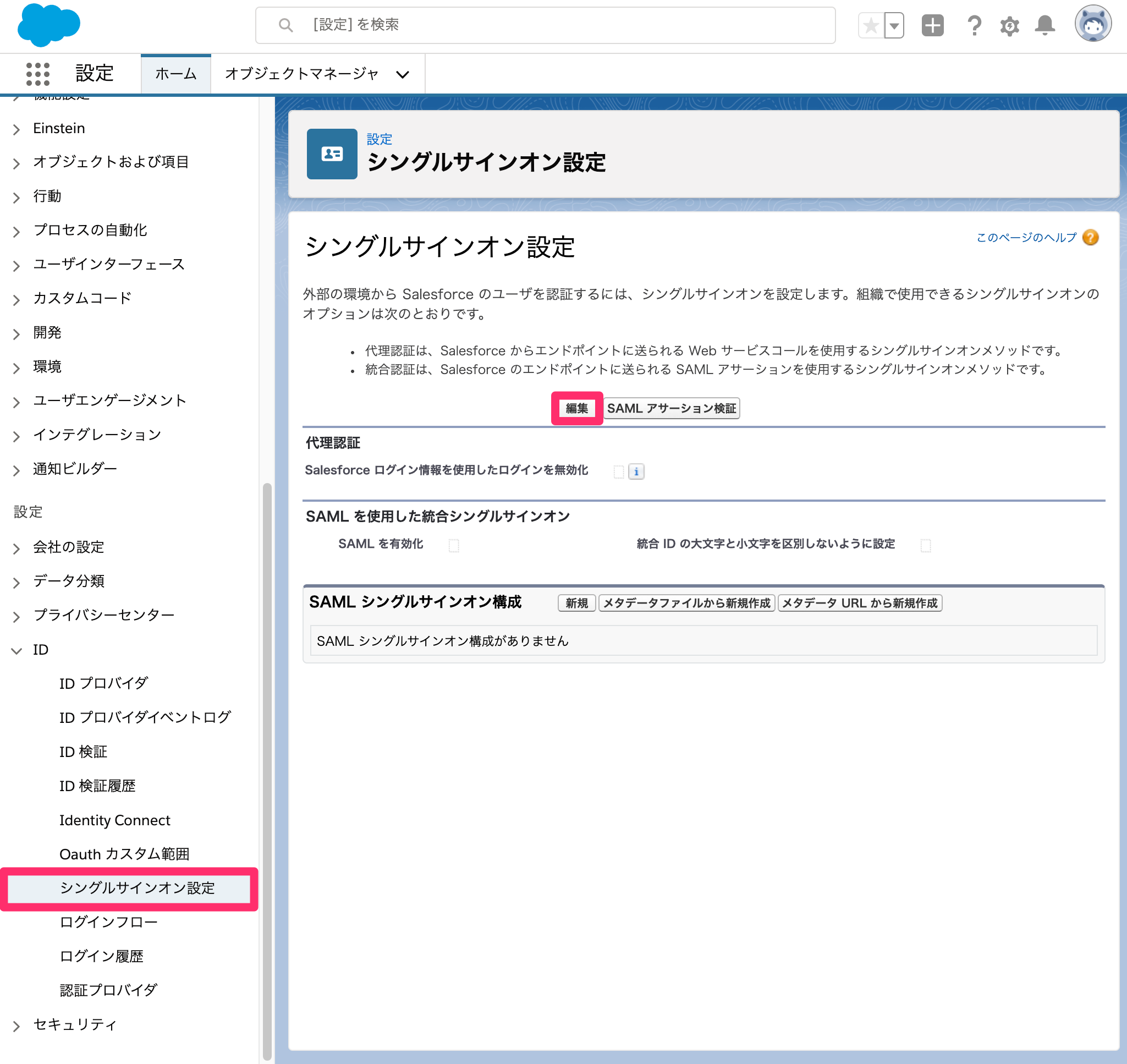Expand セキュリティ section
This screenshot has width=1127, height=1064.
(17, 1025)
